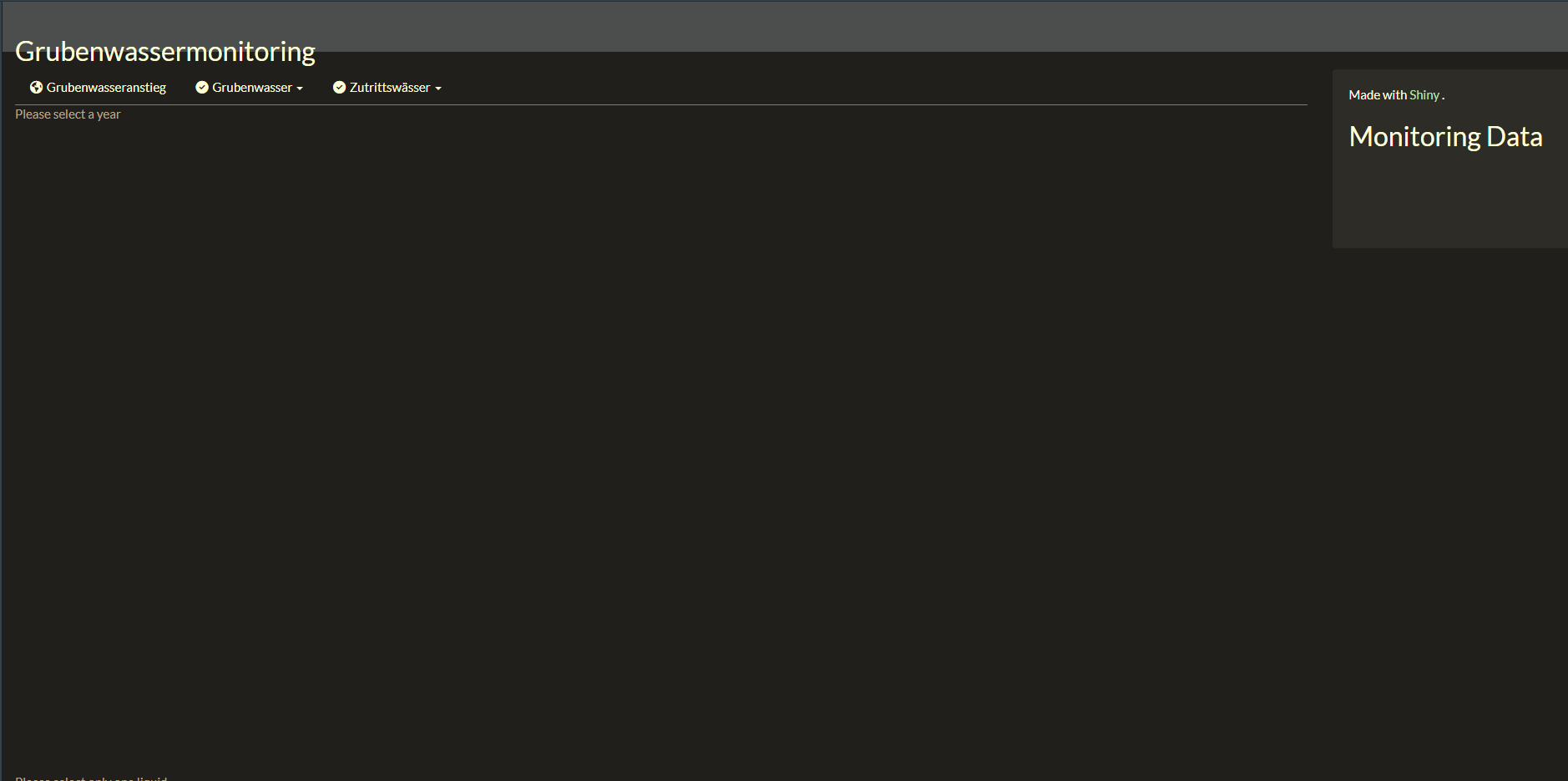Click the check-circle icon beside Grubenwasser
The height and width of the screenshot is (781, 1568).
point(202,88)
